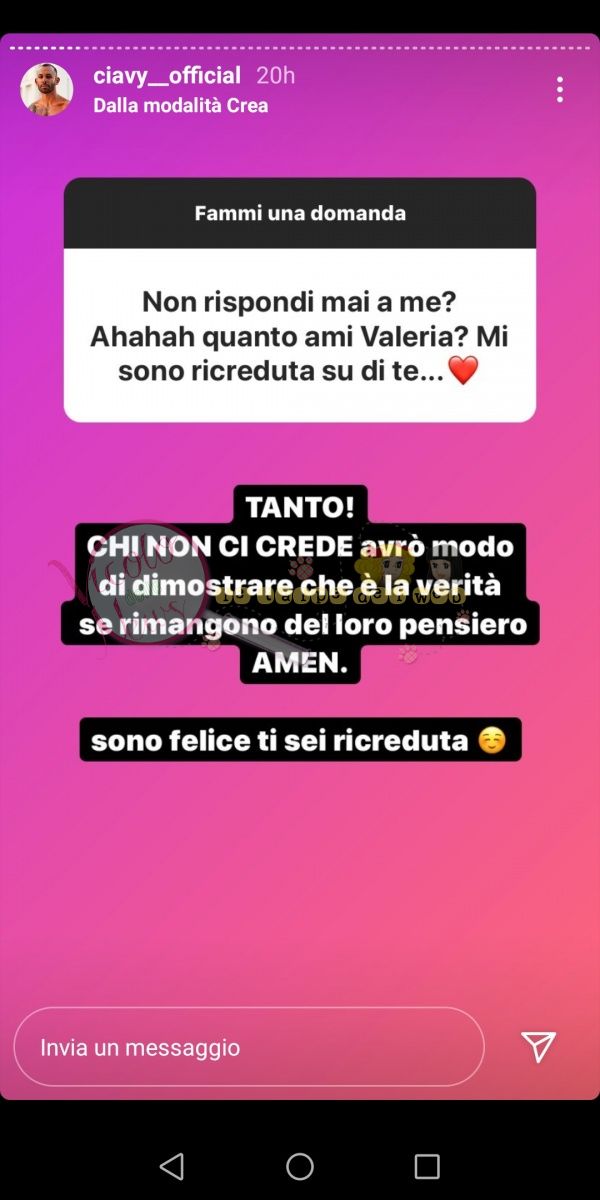Tap the question text about Valeria
The width and height of the screenshot is (600, 1200).
click(300, 336)
